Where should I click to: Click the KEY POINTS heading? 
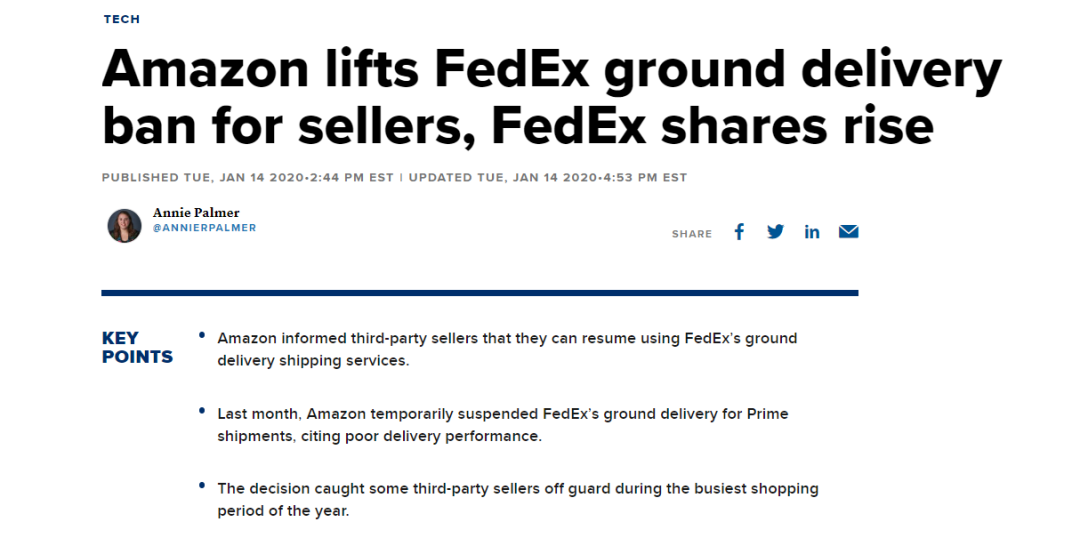[x=137, y=347]
